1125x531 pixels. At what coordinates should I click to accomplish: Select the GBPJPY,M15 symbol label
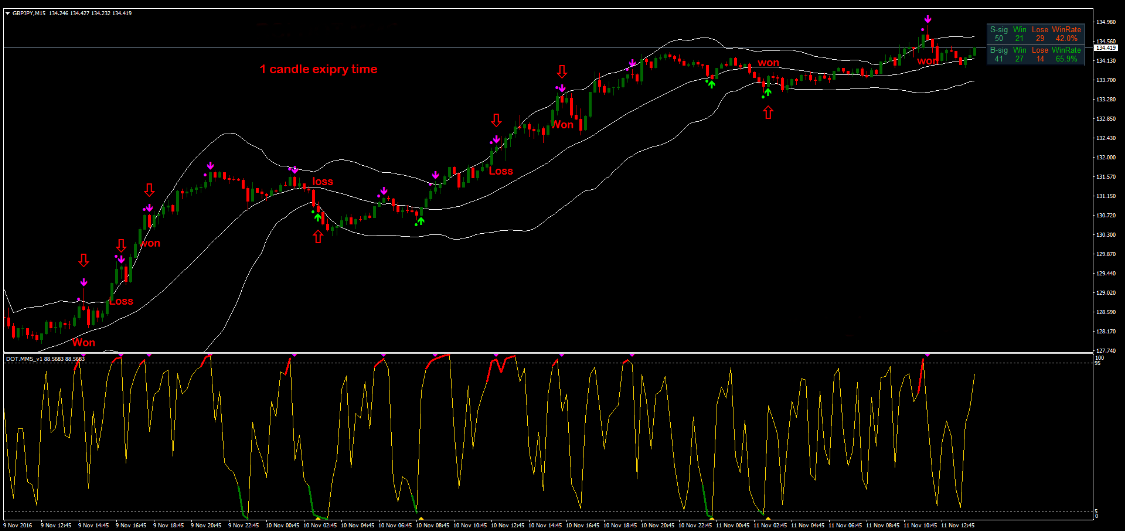pyautogui.click(x=28, y=12)
